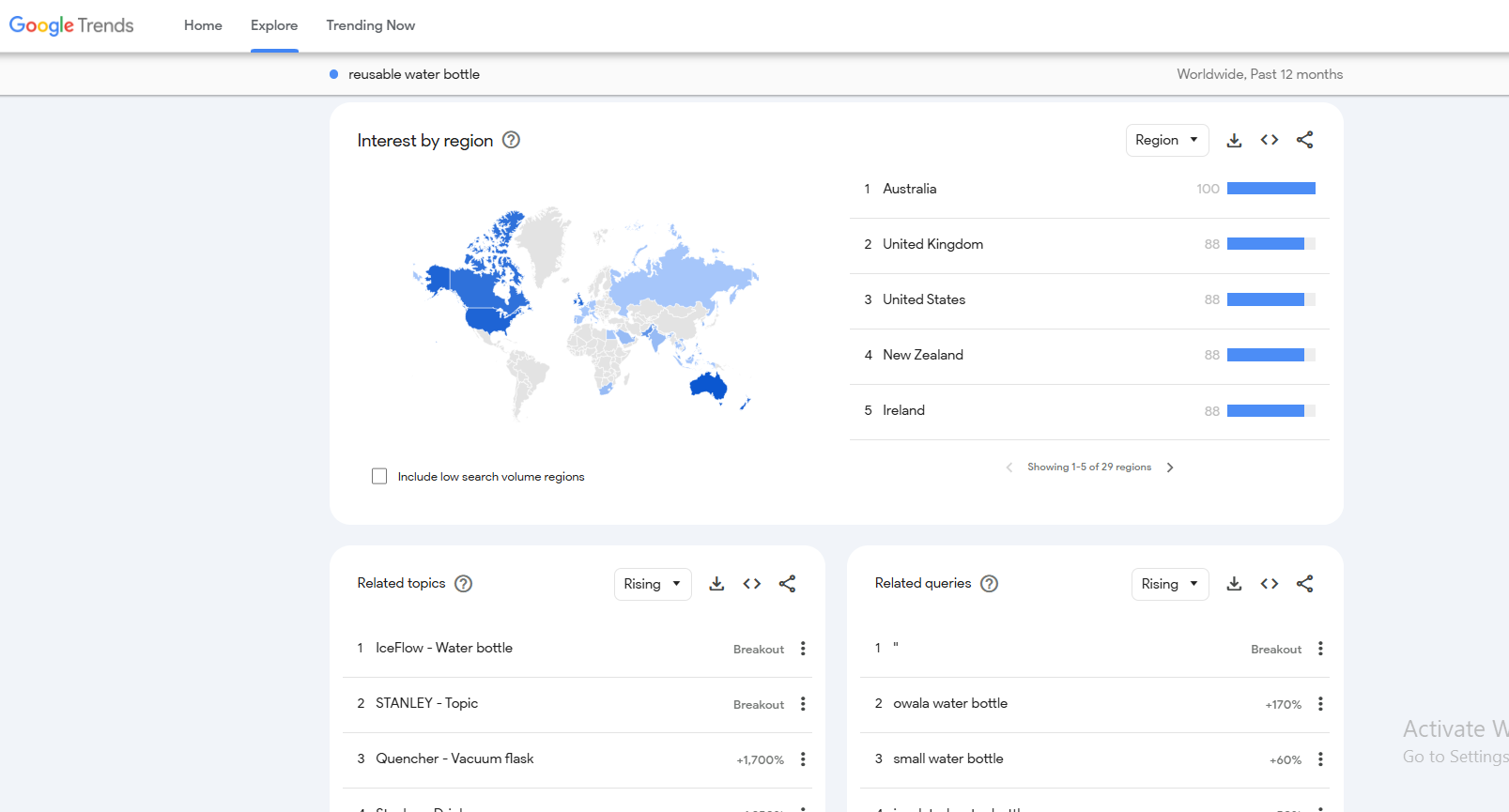Open Related queries Rising dropdown
This screenshot has width=1509, height=812.
coord(1170,584)
